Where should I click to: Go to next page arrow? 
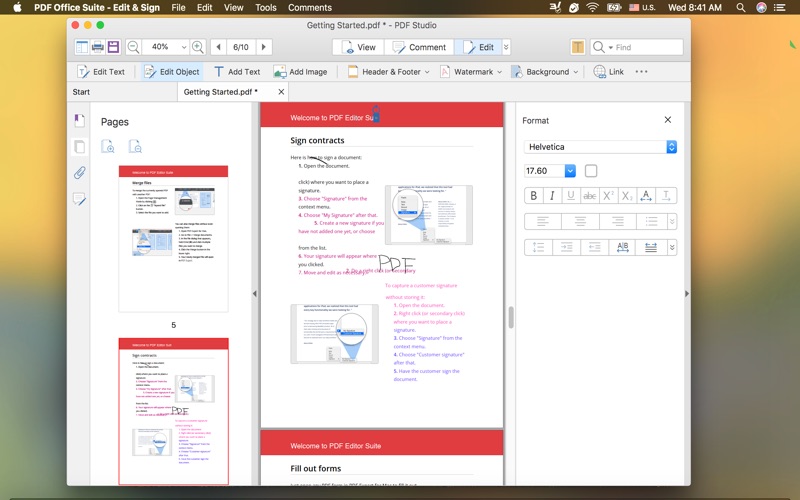pyautogui.click(x=264, y=47)
